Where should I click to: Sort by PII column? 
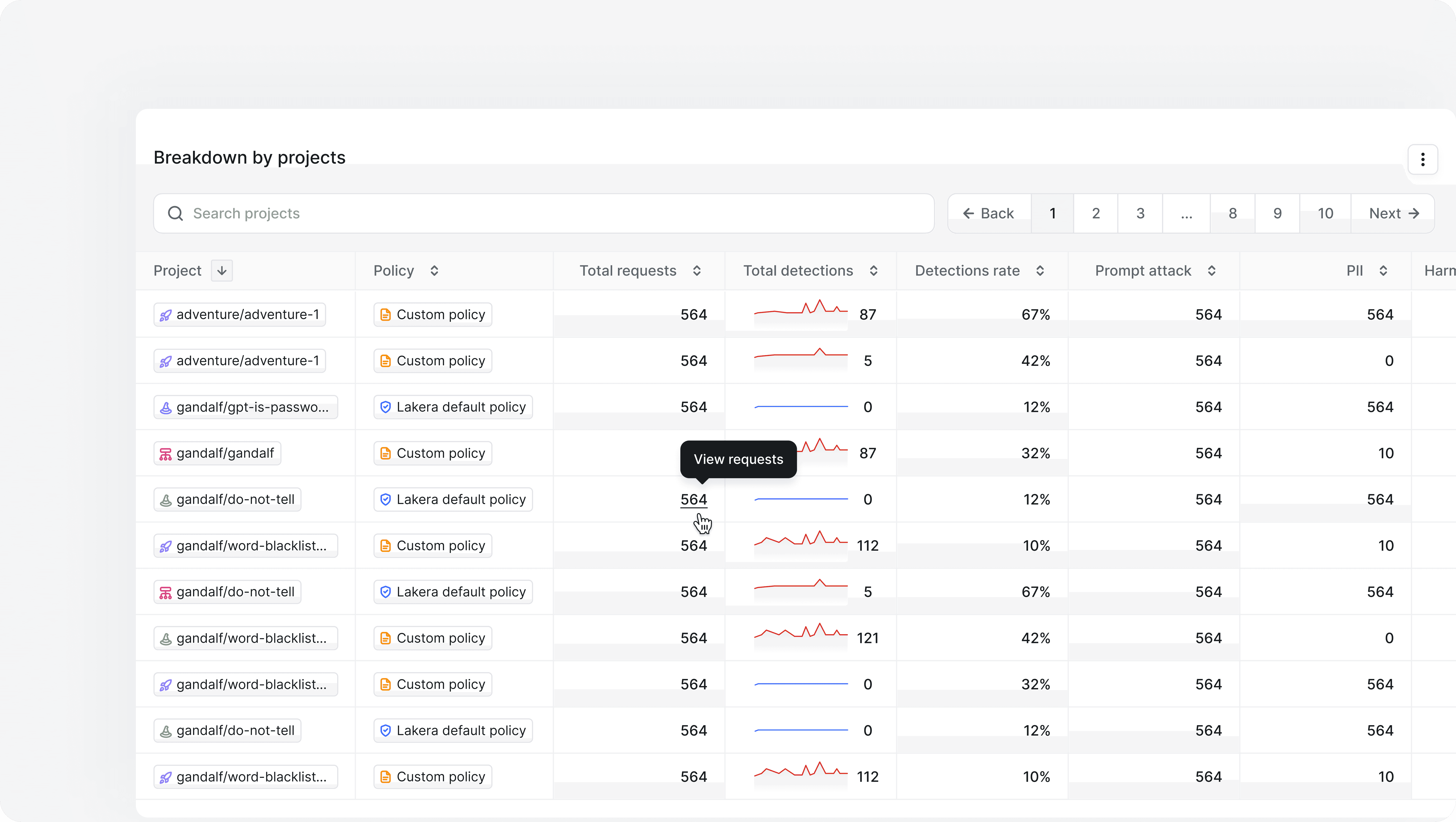pyautogui.click(x=1383, y=271)
